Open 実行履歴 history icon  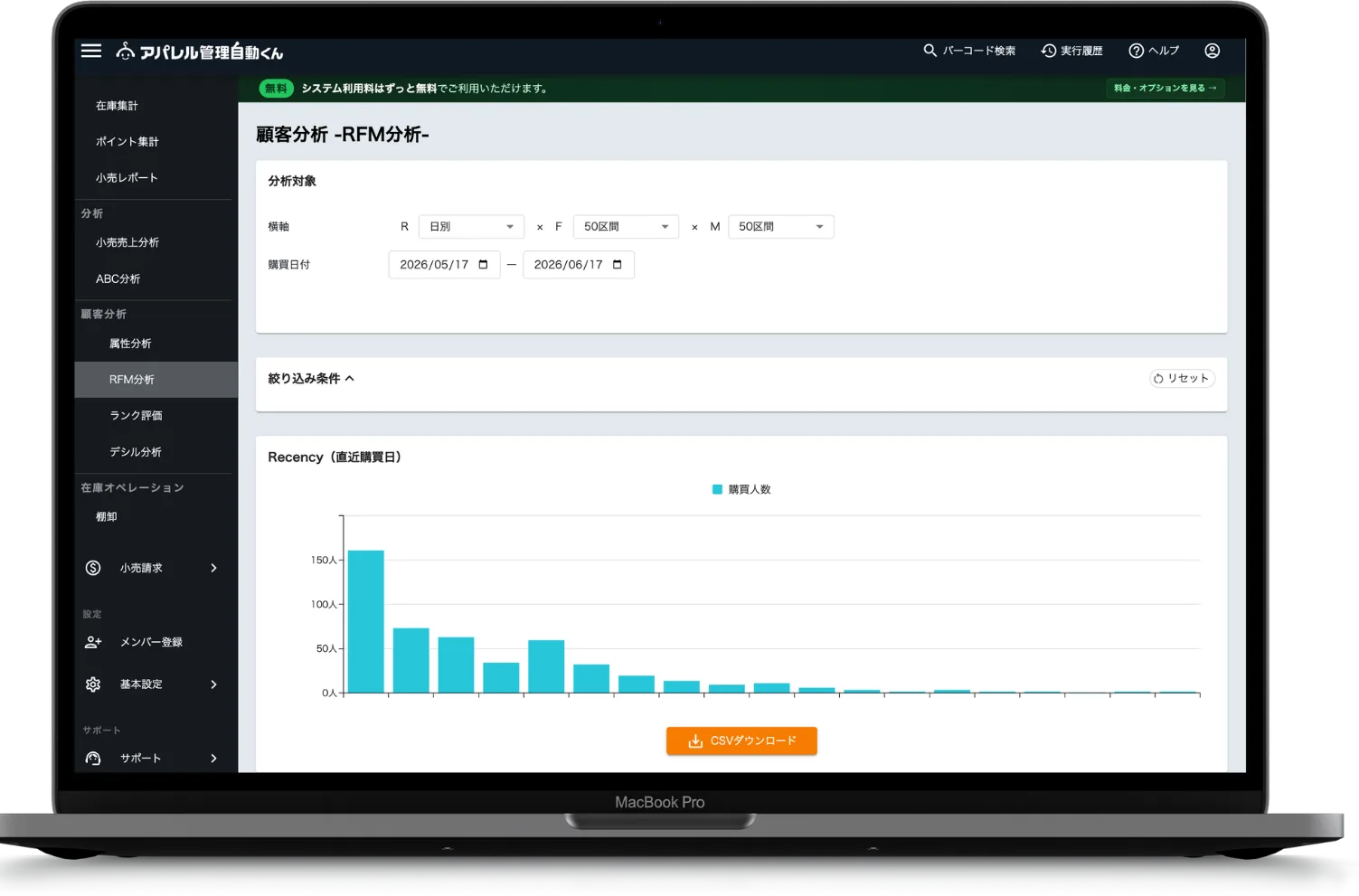coord(1049,51)
